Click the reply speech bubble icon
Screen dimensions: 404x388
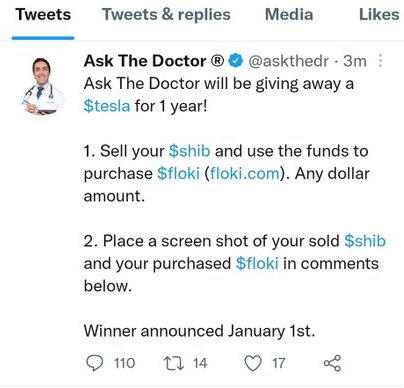point(95,363)
